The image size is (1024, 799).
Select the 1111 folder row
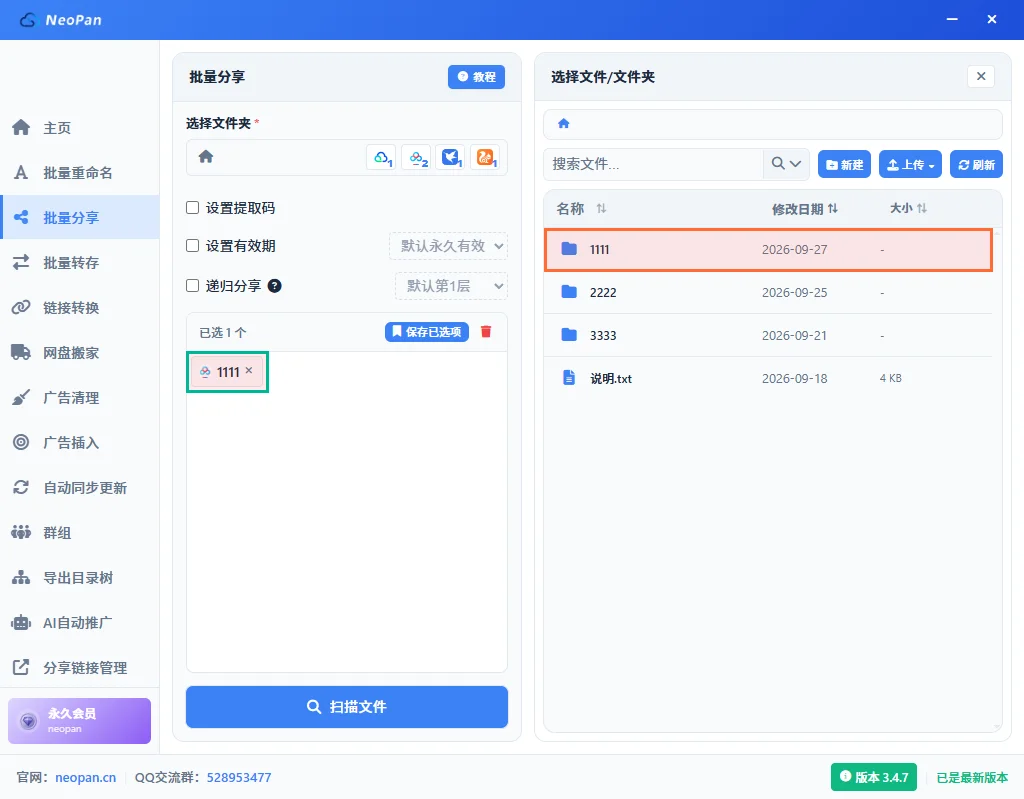click(x=769, y=250)
